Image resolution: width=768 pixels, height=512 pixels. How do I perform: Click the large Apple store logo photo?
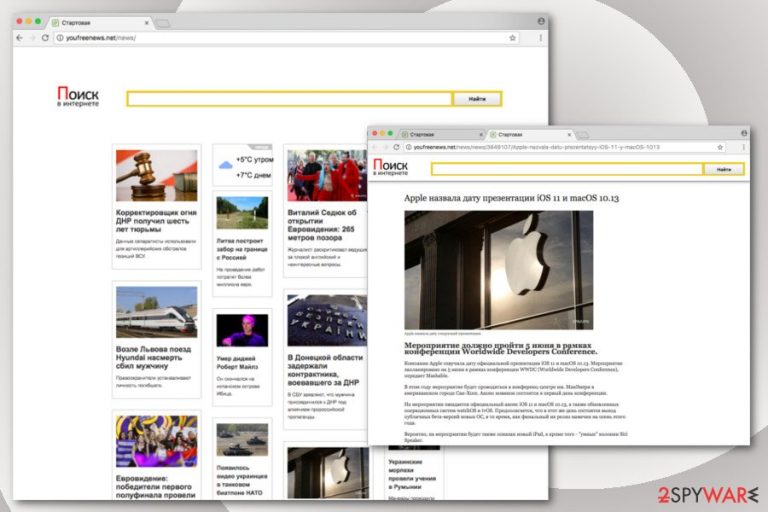point(499,270)
